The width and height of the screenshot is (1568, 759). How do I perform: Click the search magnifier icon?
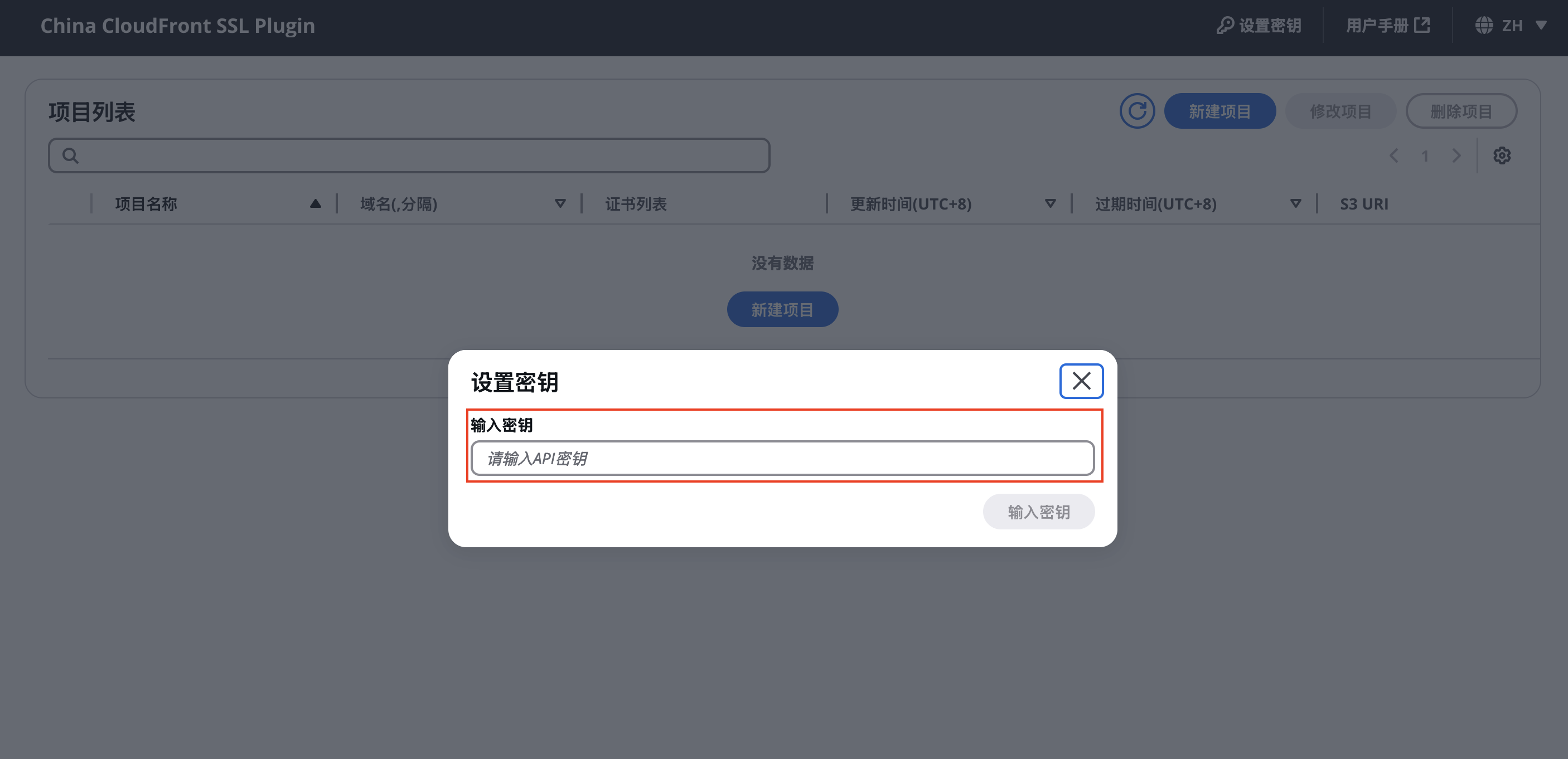[x=71, y=155]
